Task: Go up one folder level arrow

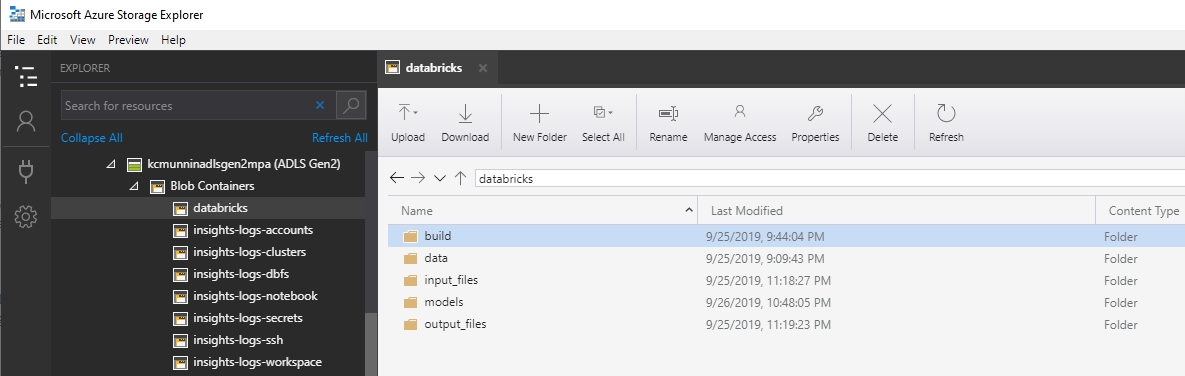Action: (x=460, y=178)
